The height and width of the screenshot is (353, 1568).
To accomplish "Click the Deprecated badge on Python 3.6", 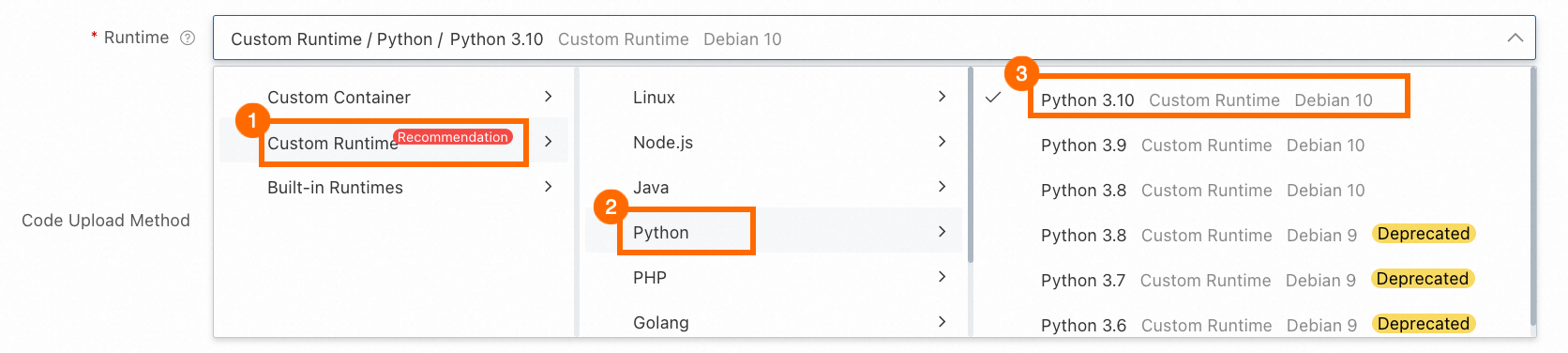I will pos(1424,324).
